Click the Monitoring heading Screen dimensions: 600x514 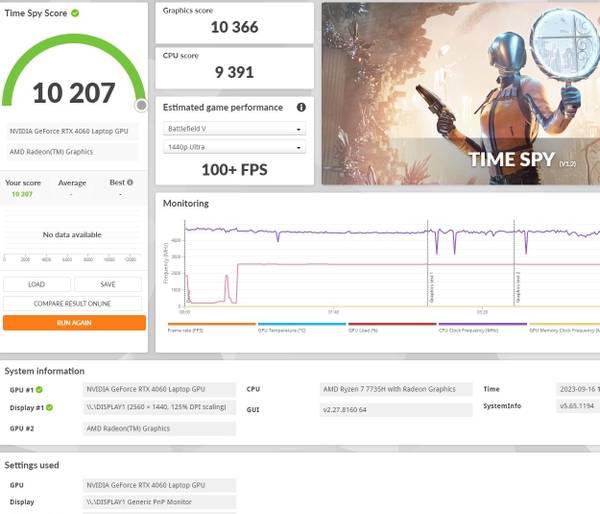point(186,203)
